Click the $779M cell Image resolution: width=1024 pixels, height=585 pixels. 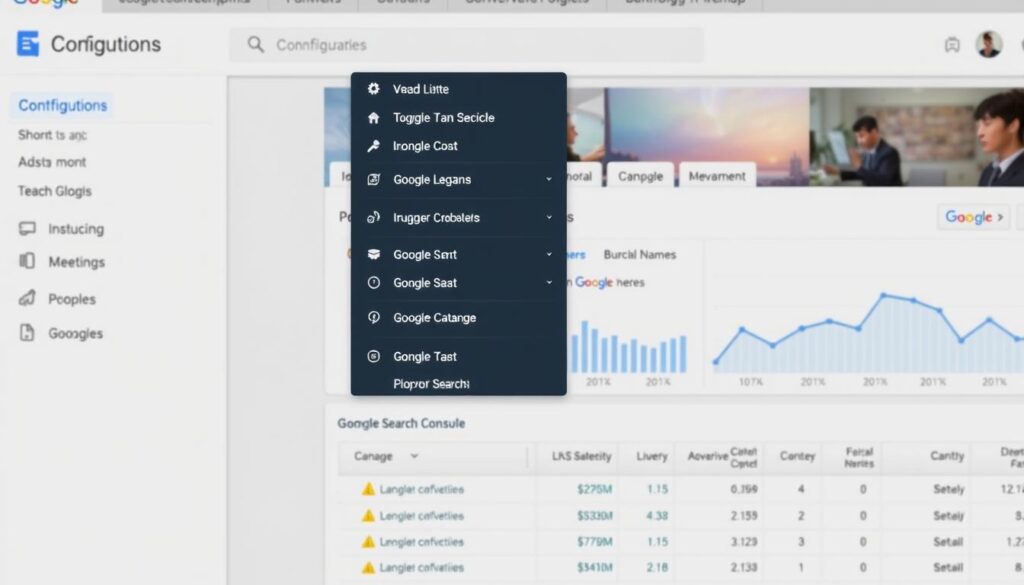pyautogui.click(x=594, y=542)
